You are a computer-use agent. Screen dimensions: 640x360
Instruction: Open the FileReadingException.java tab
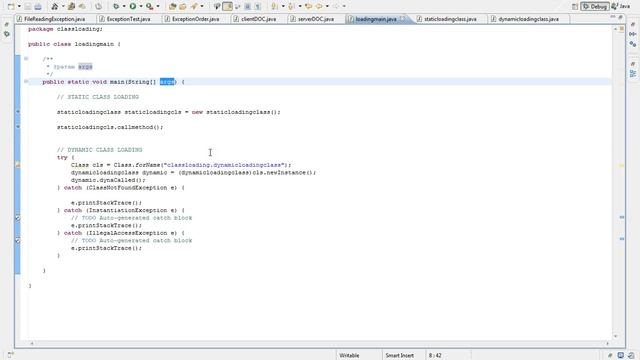pos(55,19)
